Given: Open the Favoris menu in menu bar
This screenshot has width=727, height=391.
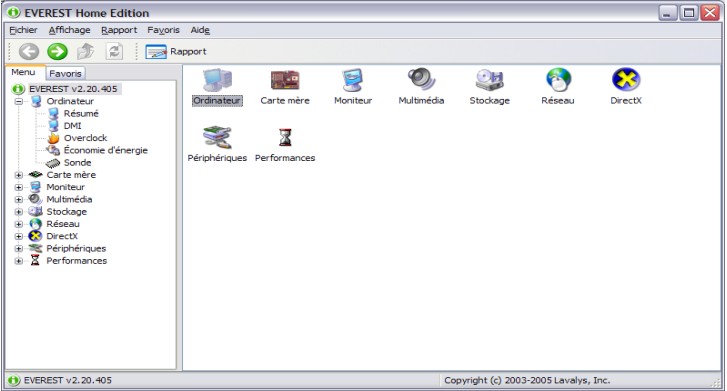Looking at the screenshot, I should 163,30.
